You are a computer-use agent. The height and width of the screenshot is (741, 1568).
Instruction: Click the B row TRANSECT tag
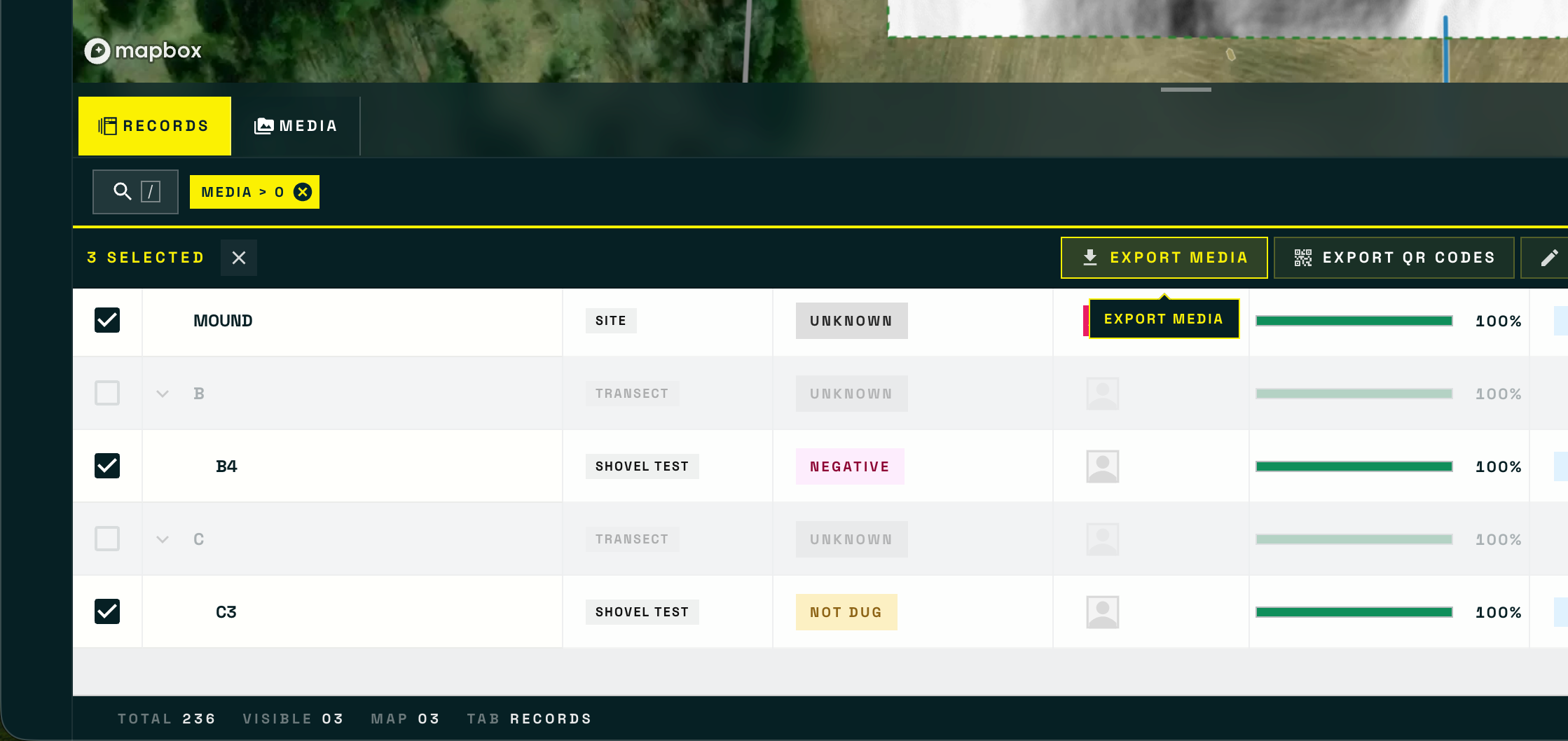pyautogui.click(x=632, y=394)
